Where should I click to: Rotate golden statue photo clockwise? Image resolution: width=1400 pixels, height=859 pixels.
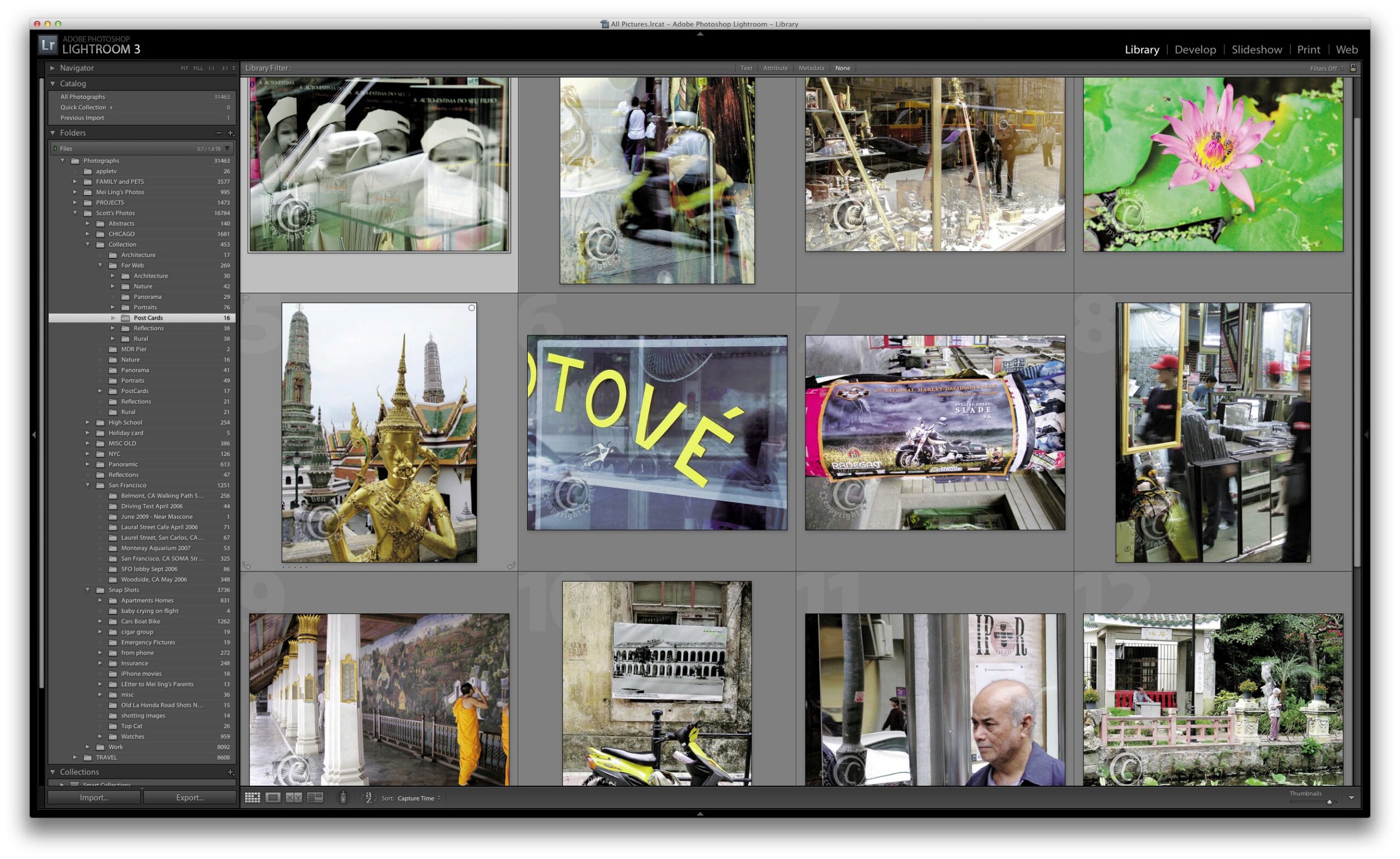coord(511,565)
